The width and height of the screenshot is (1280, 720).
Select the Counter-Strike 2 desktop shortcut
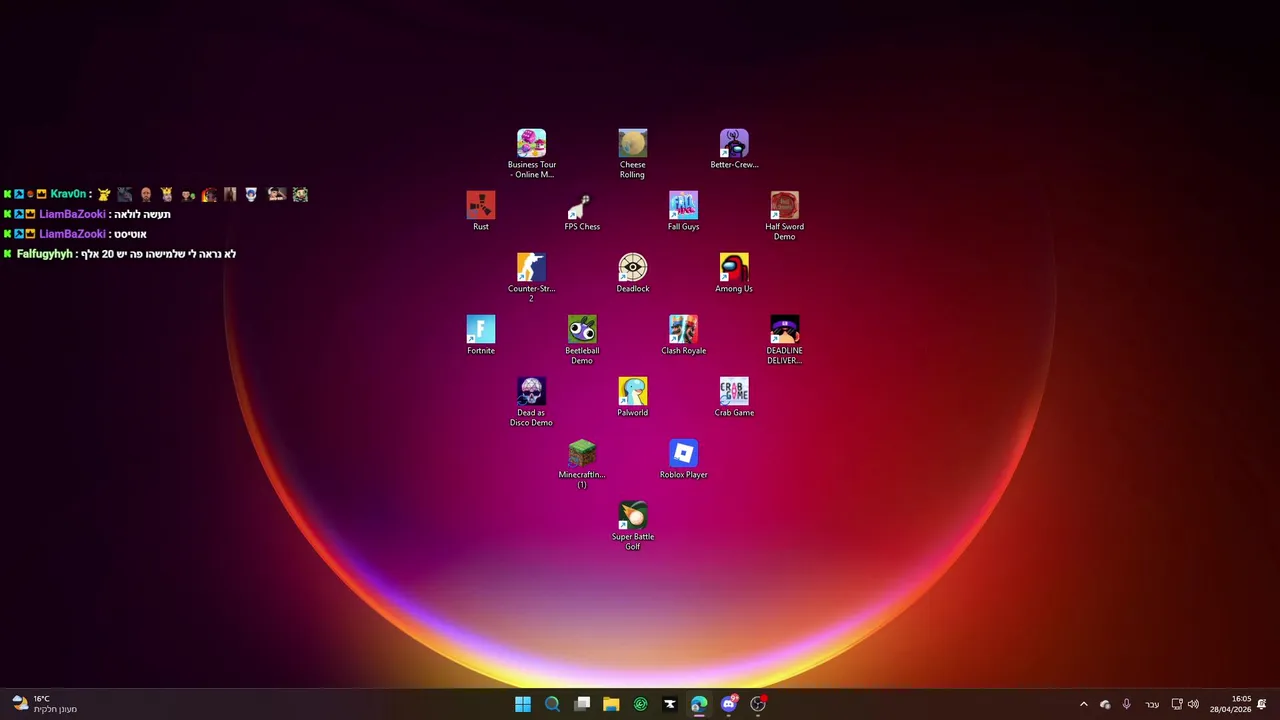(x=531, y=277)
